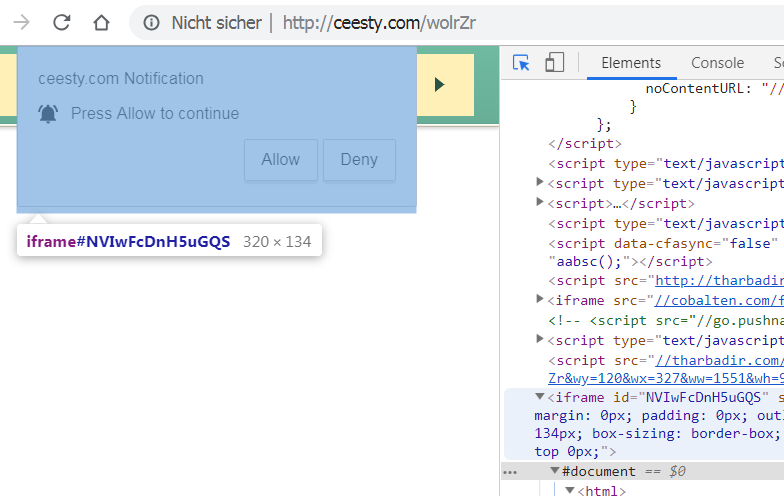Select the 'Press Allow to continue' text

point(155,114)
